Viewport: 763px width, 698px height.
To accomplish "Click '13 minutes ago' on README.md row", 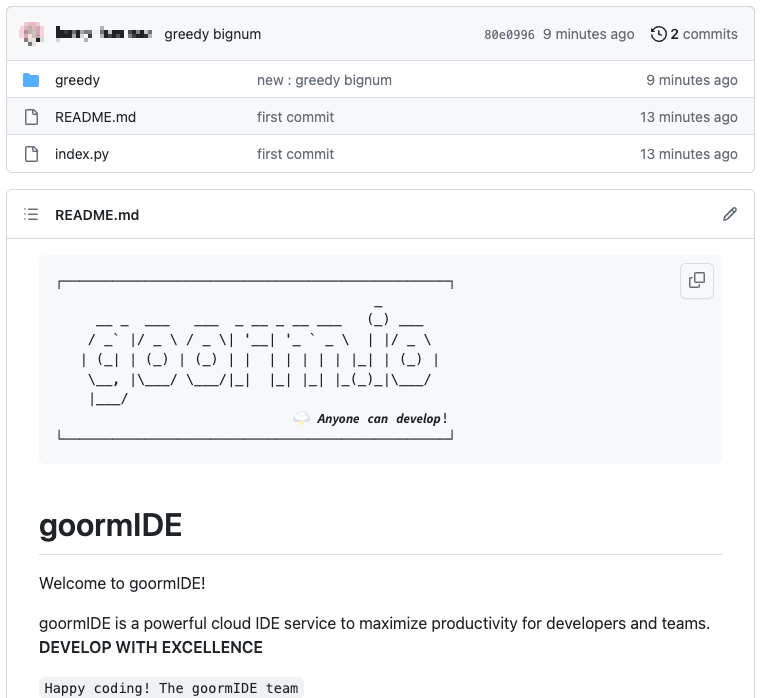I will pos(689,117).
